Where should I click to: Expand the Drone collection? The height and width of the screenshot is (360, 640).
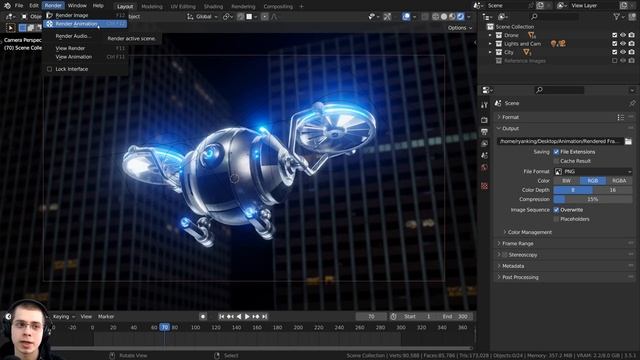491,36
